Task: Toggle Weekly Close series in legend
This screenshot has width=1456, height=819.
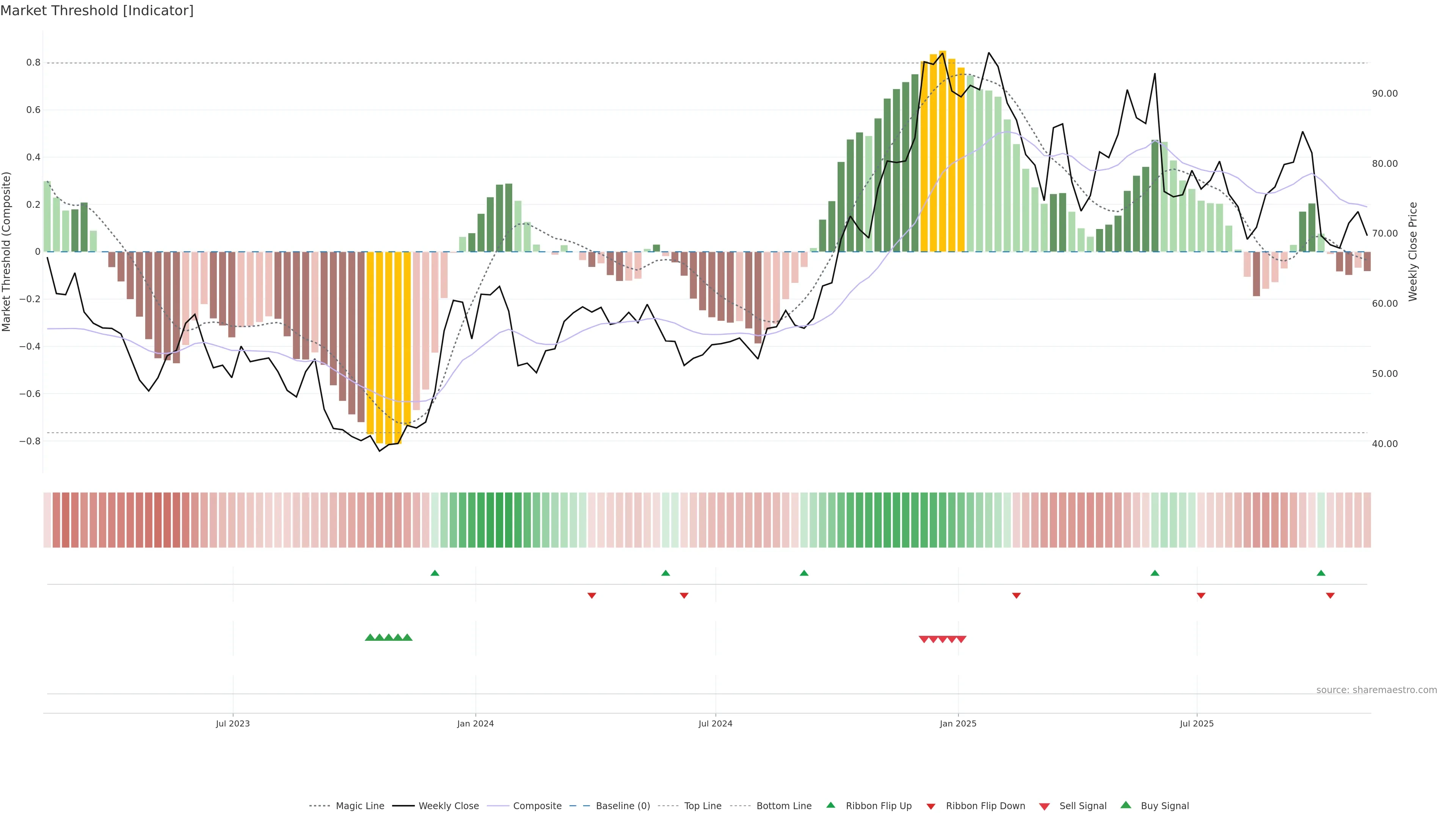Action: point(448,806)
